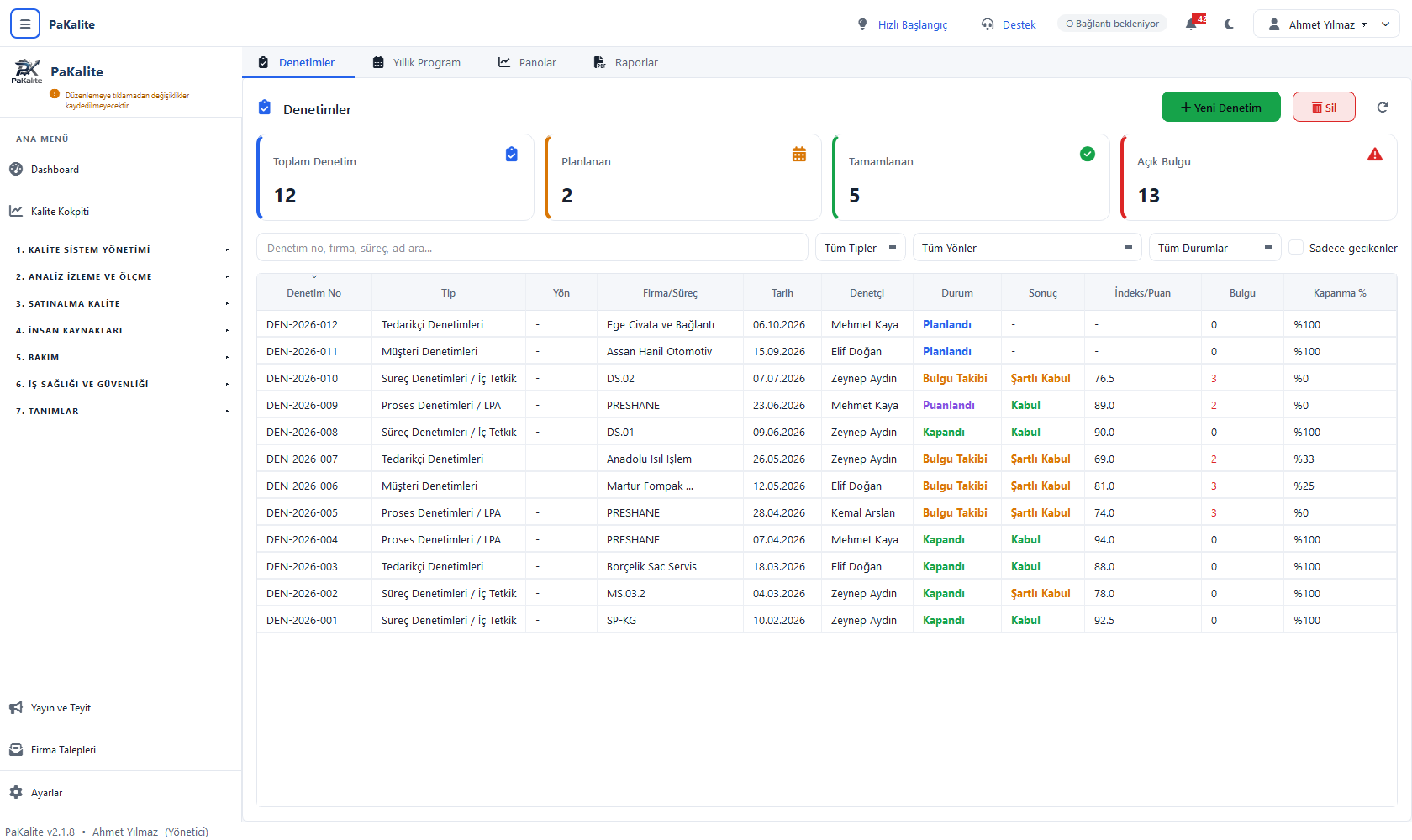Toggle dark mode moon icon
Viewport: 1412px width, 840px height.
(x=1230, y=24)
